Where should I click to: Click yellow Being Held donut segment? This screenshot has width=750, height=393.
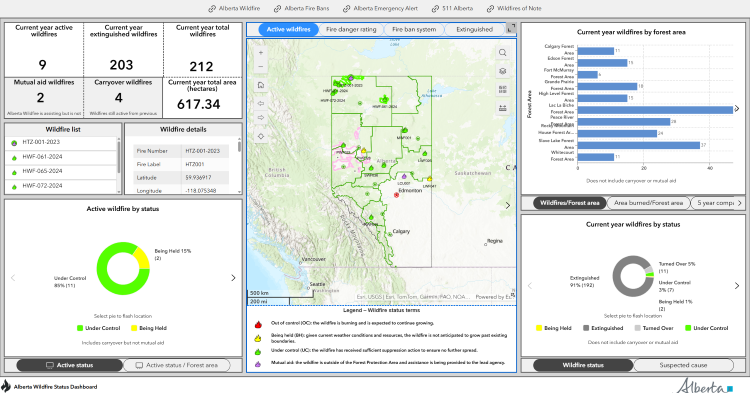[143, 258]
